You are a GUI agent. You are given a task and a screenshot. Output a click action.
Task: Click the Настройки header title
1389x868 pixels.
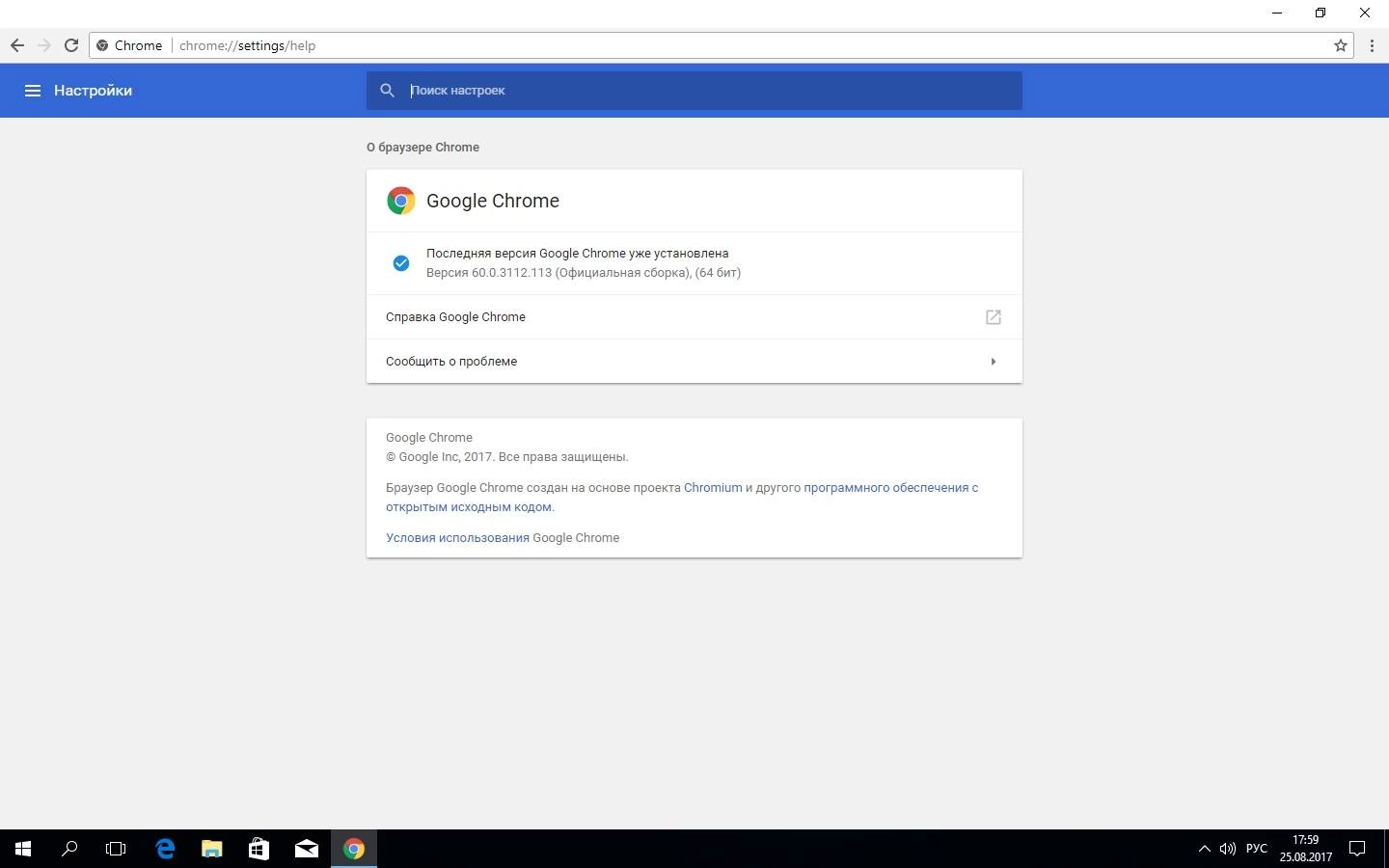93,91
